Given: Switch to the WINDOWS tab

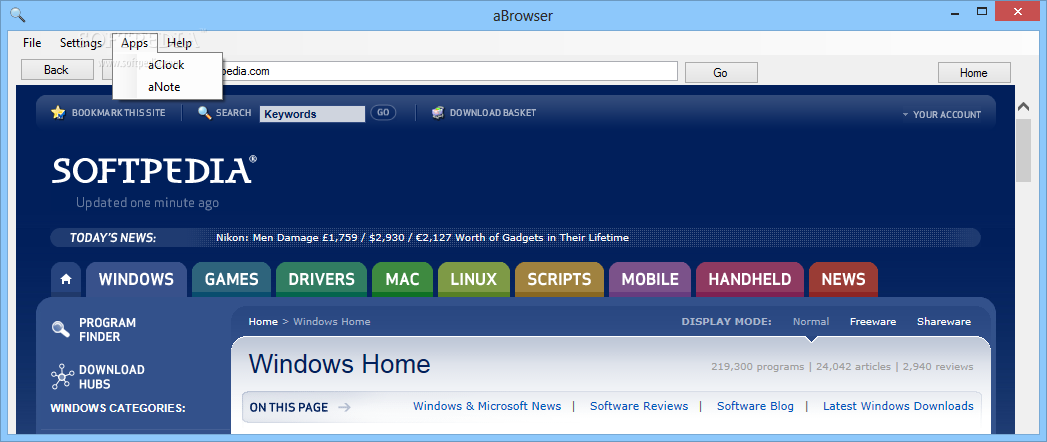Looking at the screenshot, I should 136,280.
